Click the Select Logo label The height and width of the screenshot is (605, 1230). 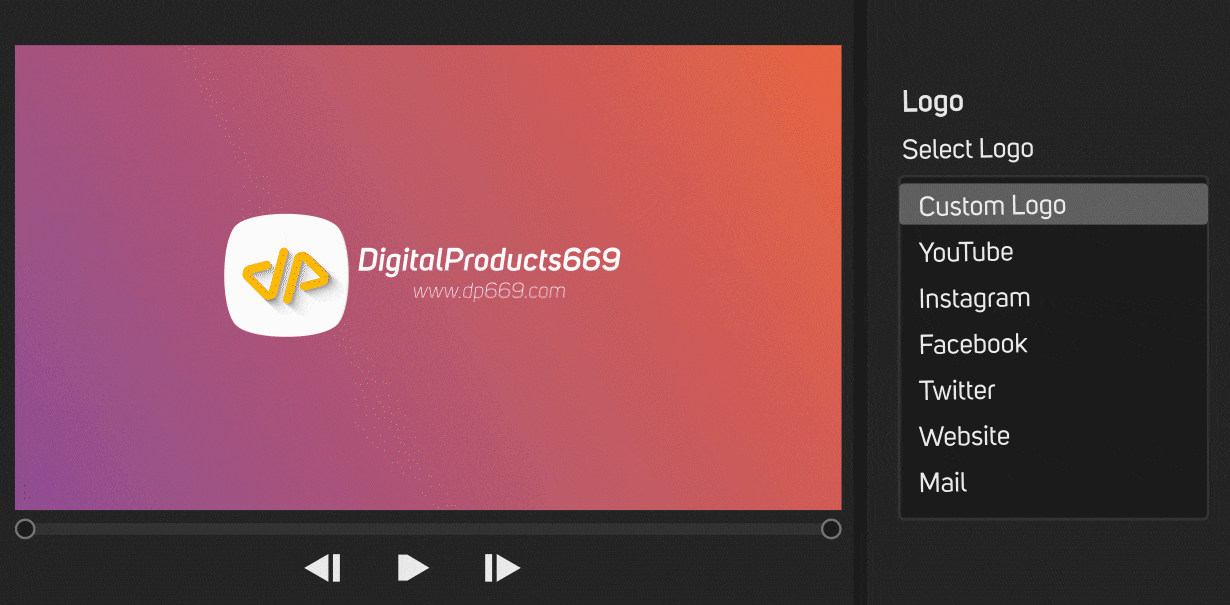click(x=967, y=149)
